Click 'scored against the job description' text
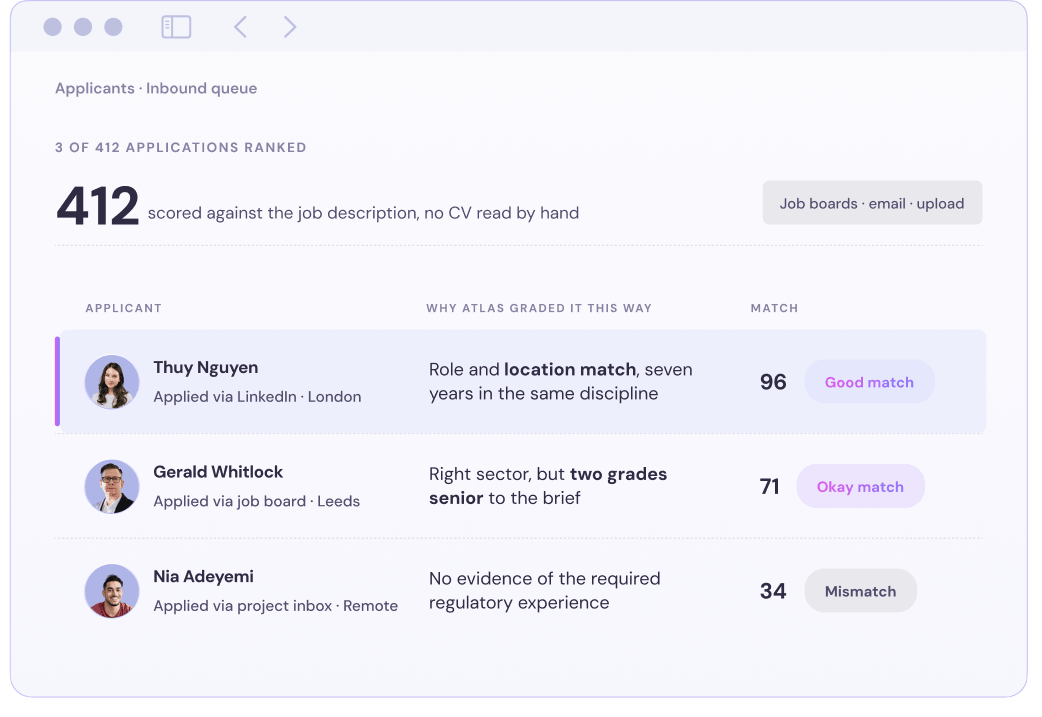Screen dimensions: 1042x717 click(363, 213)
